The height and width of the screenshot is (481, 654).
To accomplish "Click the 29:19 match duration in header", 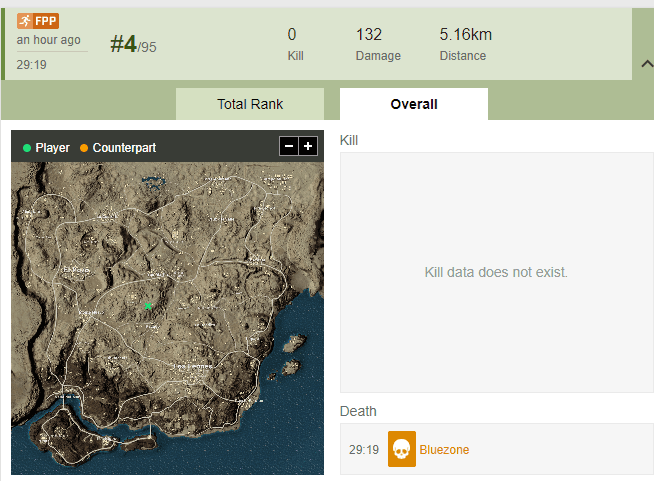I will coord(32,65).
